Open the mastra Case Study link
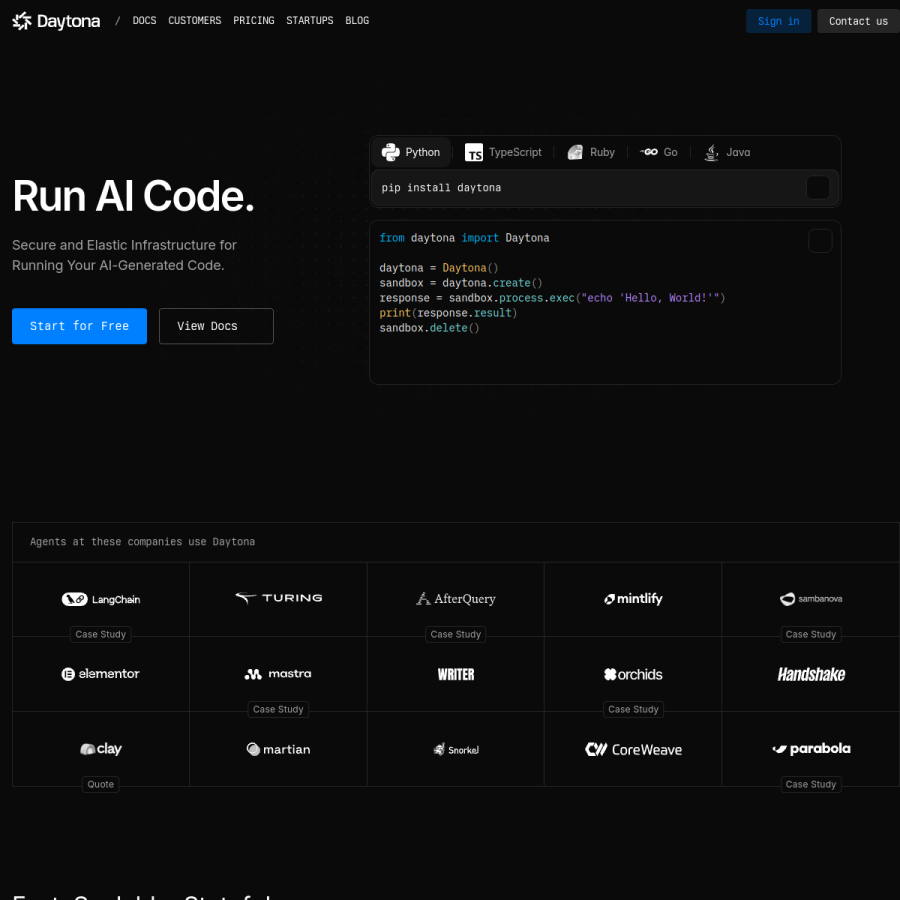The height and width of the screenshot is (900, 900). (x=278, y=709)
